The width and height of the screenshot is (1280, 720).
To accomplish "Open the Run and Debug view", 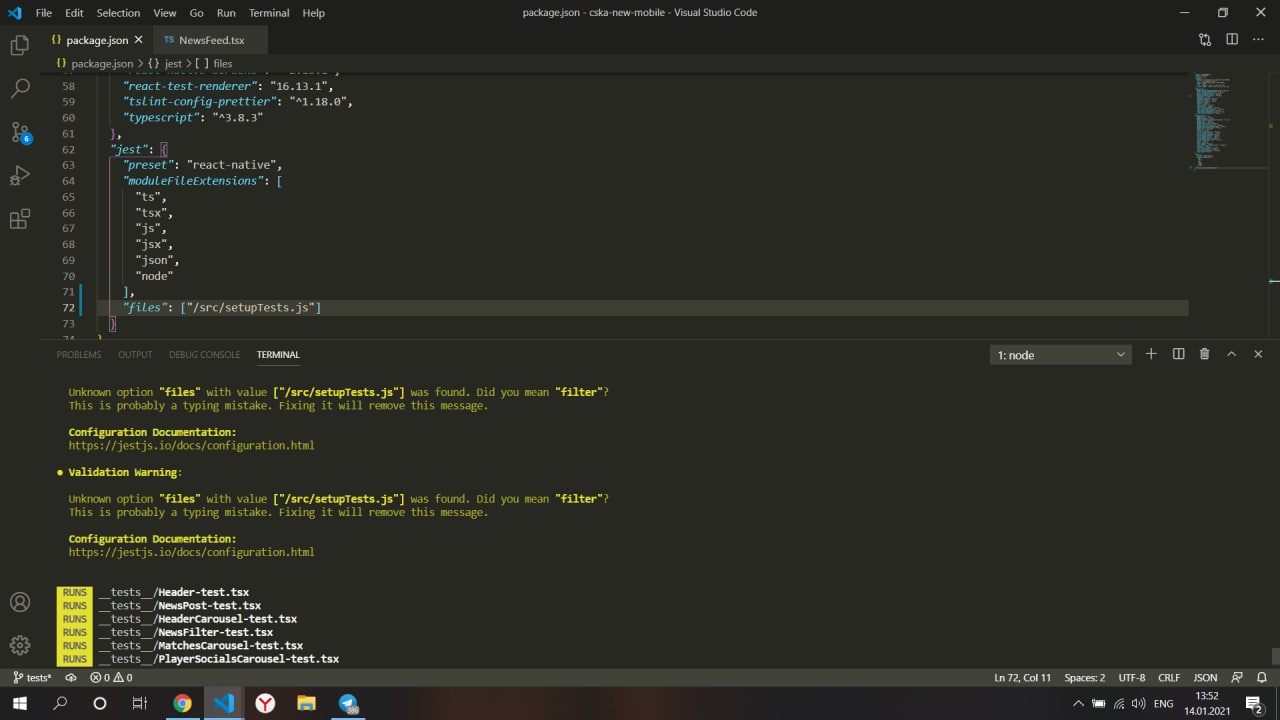I will pos(19,176).
